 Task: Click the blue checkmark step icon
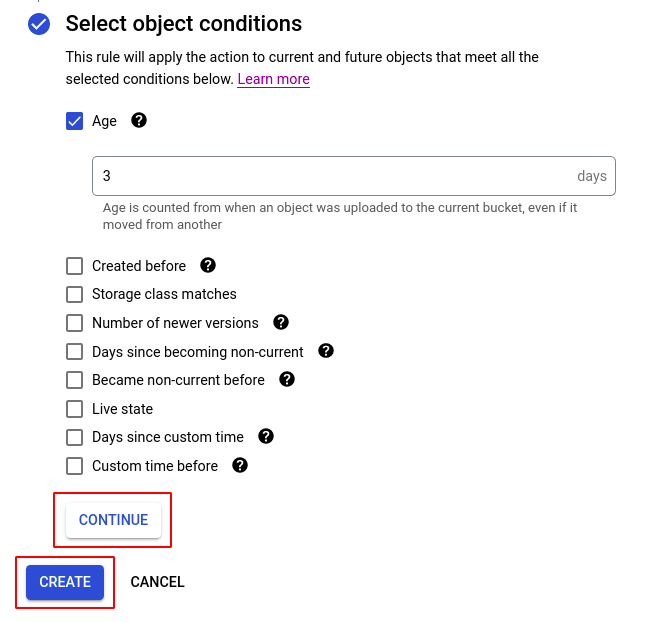click(39, 24)
